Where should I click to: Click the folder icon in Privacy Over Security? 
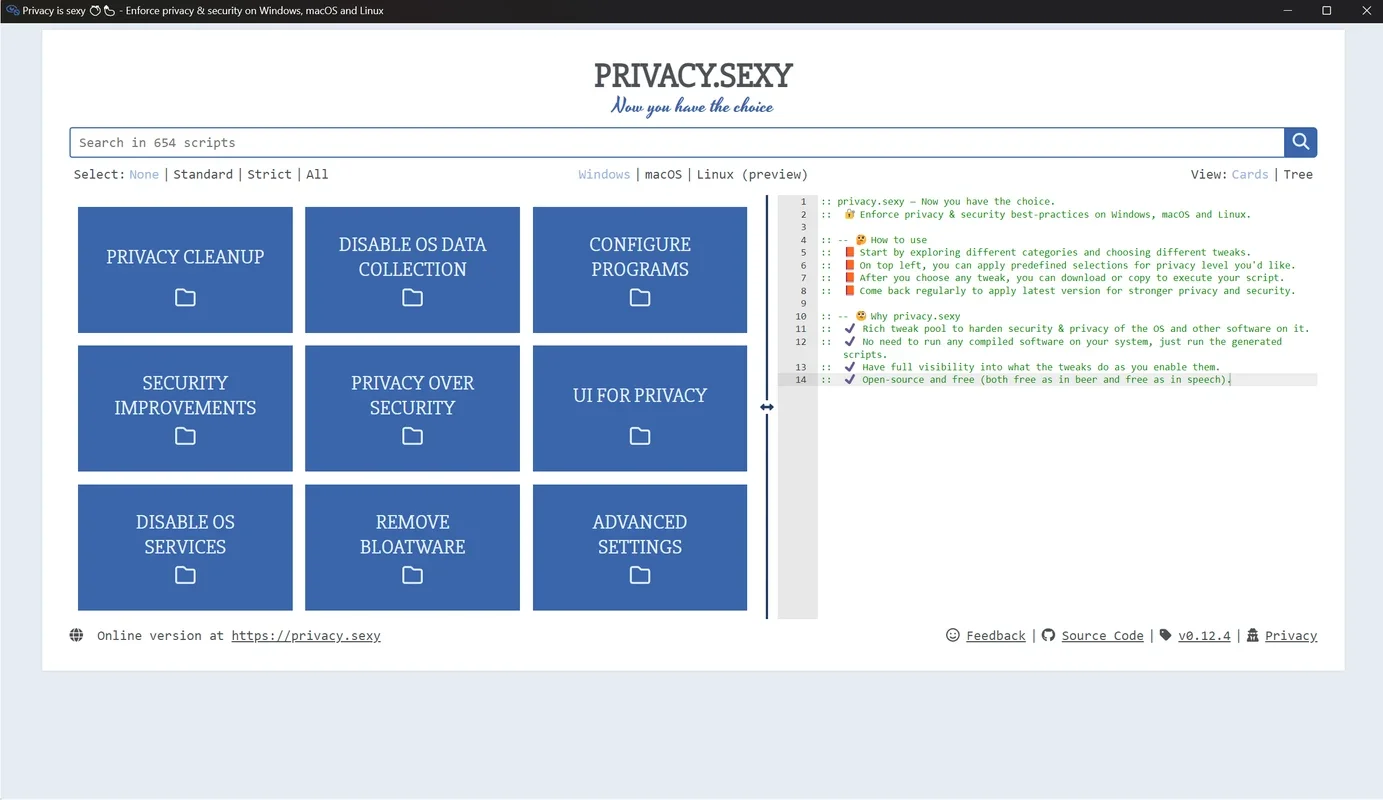412,436
